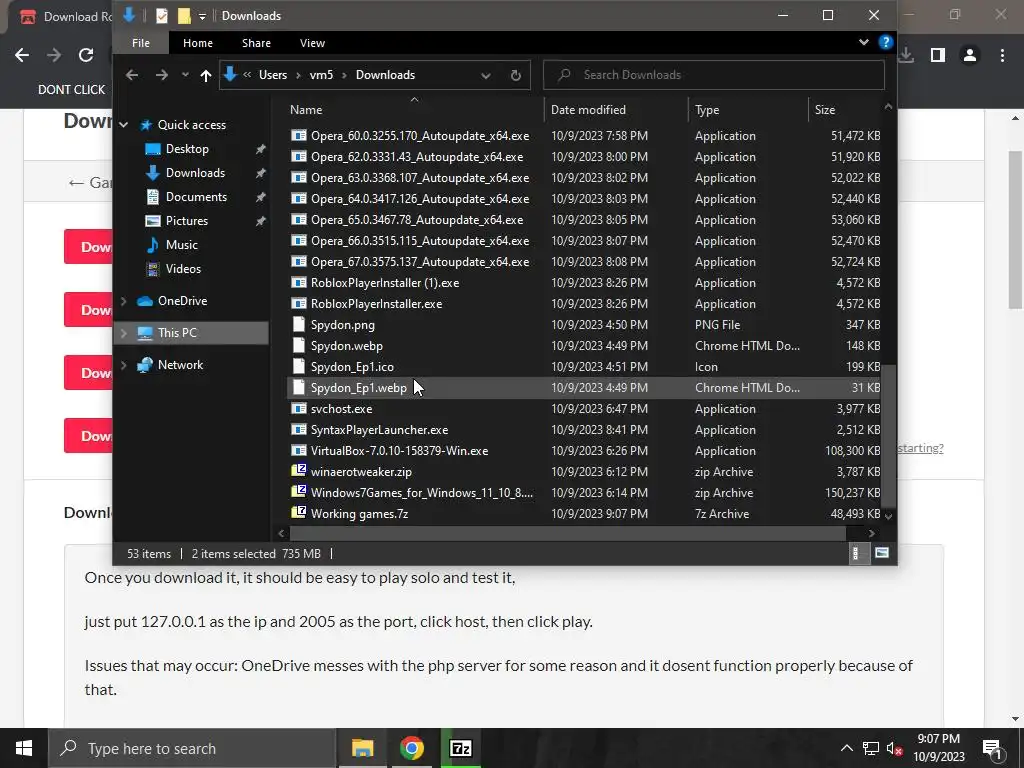Click vm5 in the address breadcrumb
The height and width of the screenshot is (768, 1024).
click(321, 75)
